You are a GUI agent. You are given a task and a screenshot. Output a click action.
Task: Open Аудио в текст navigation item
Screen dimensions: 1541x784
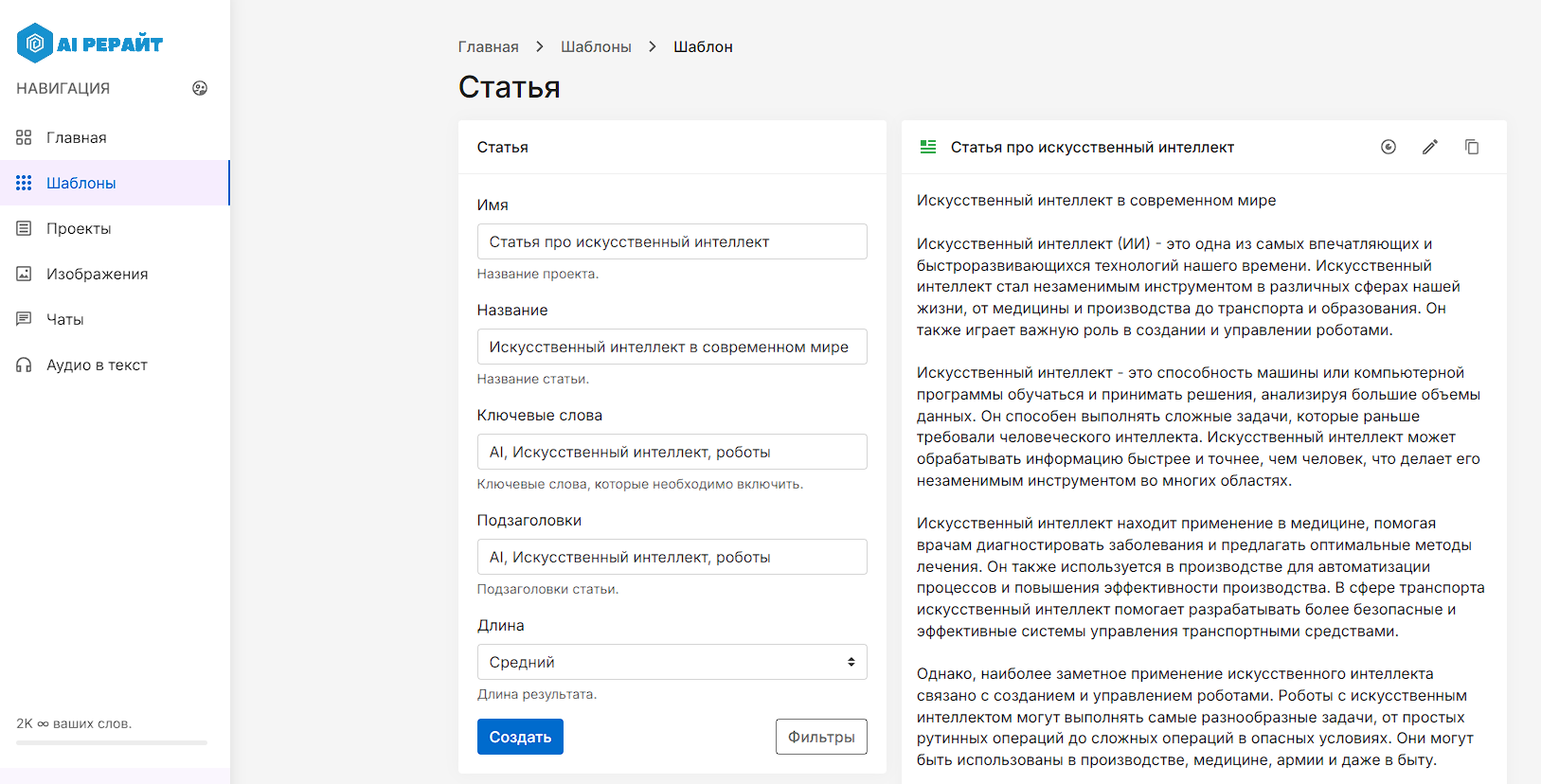pyautogui.click(x=115, y=365)
